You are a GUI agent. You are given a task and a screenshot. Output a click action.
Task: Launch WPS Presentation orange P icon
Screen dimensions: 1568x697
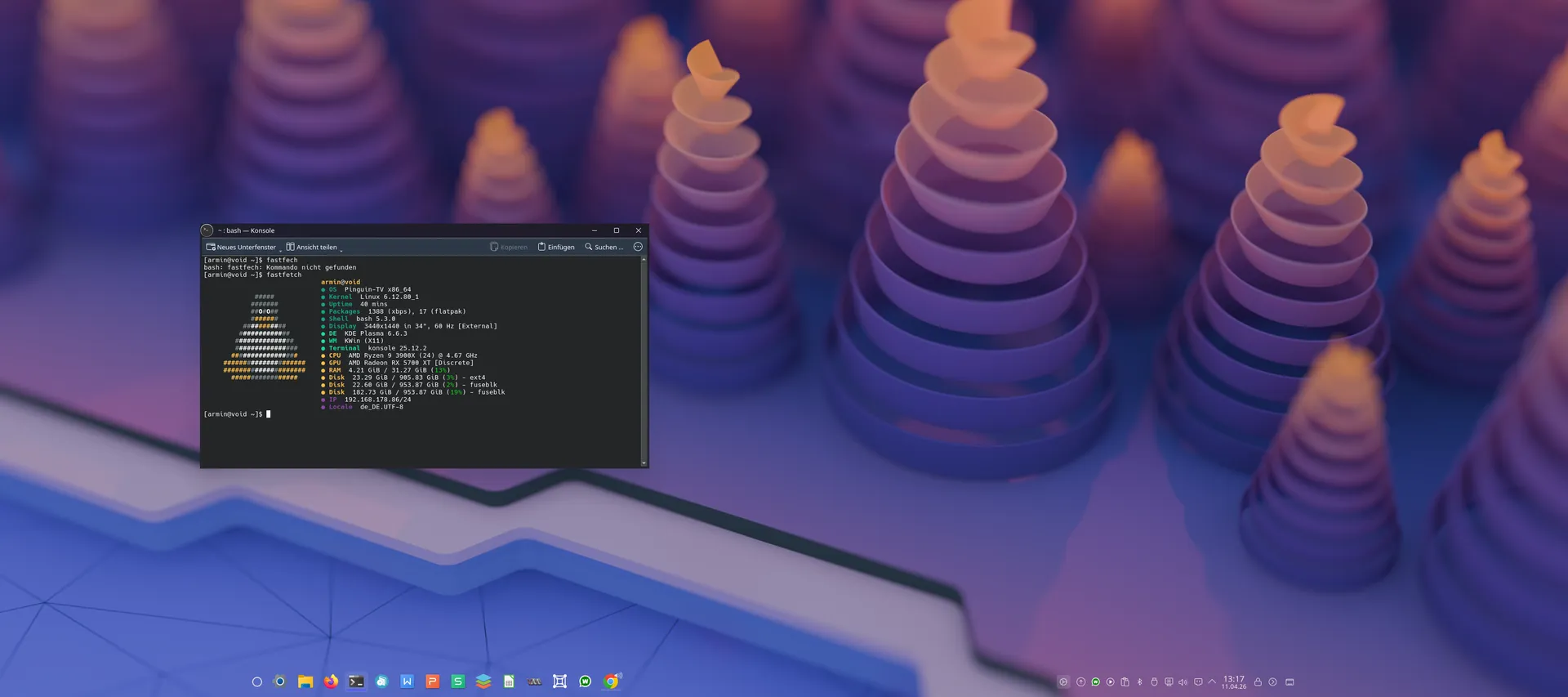(x=433, y=681)
